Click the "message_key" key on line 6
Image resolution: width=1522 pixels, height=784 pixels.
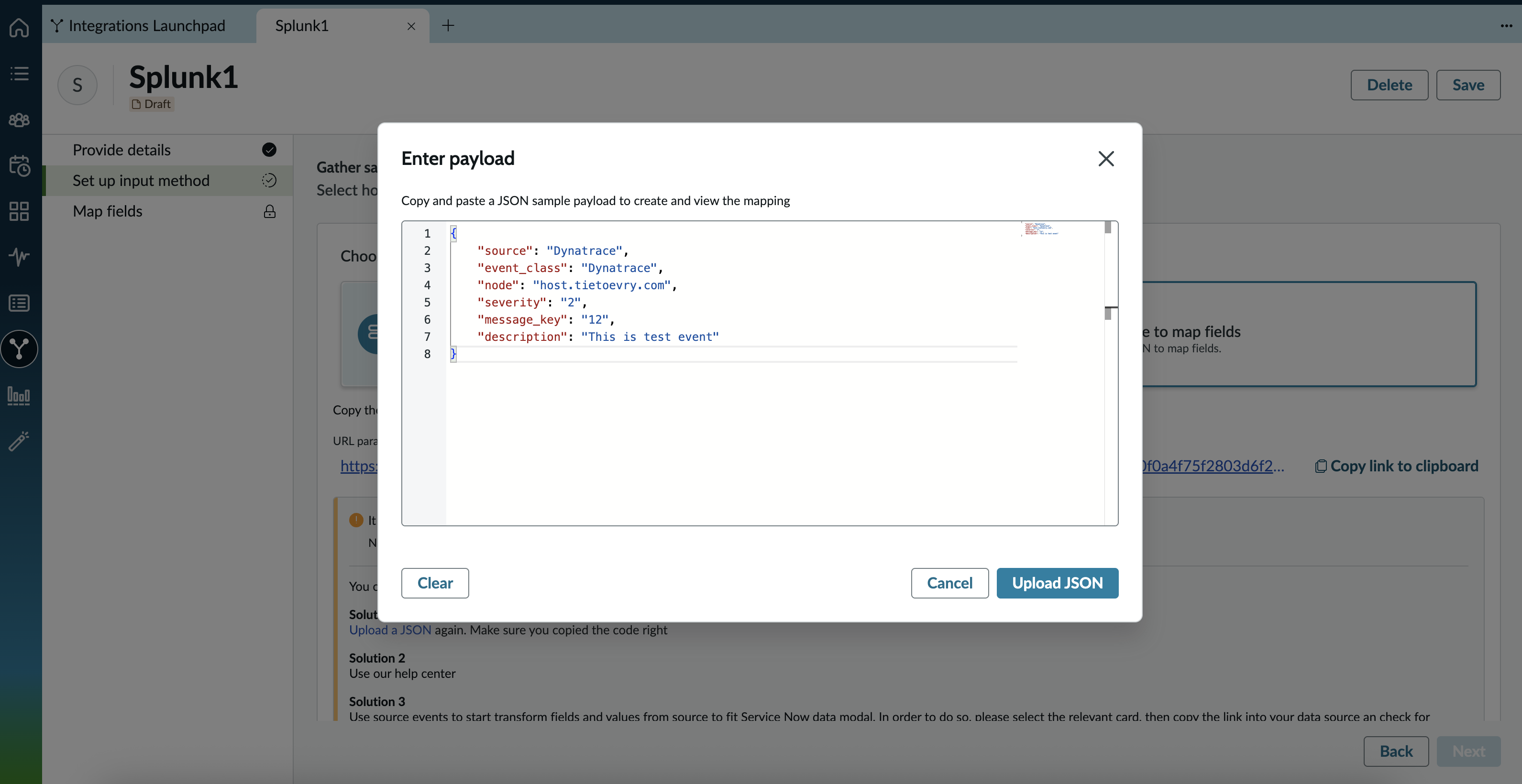[522, 319]
